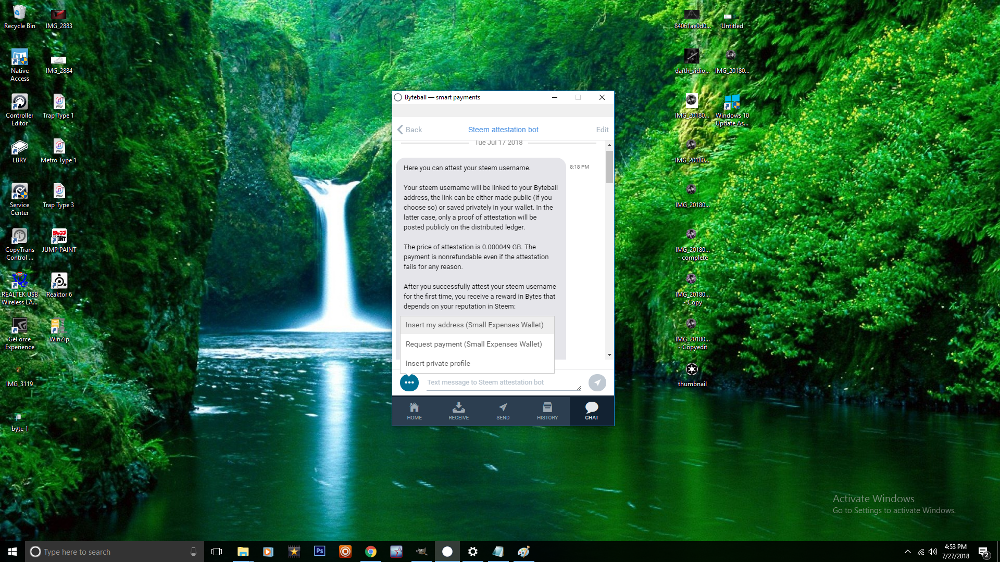Click the send message arrow button
Viewport: 1000px width, 562px height.
tap(597, 382)
